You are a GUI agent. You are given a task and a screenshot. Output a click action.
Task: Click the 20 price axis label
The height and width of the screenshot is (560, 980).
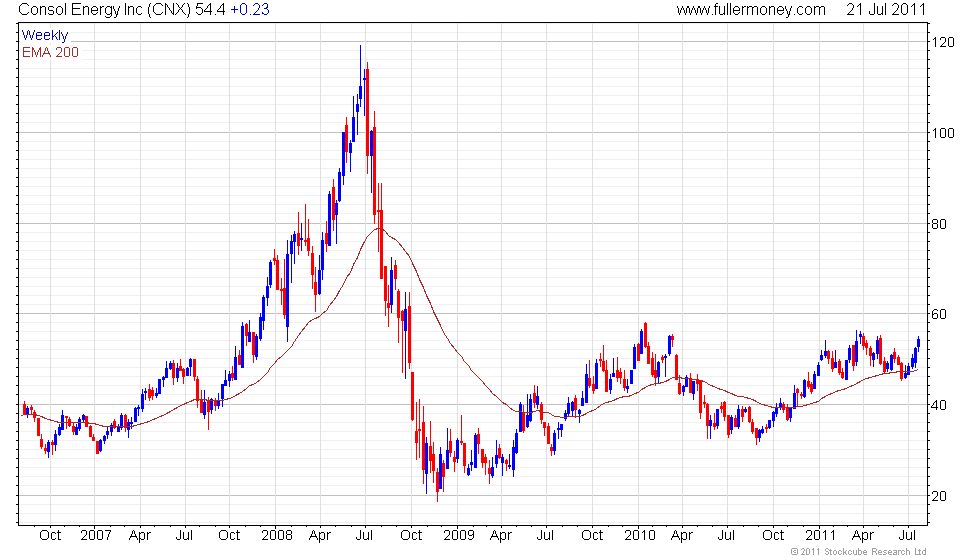(939, 496)
